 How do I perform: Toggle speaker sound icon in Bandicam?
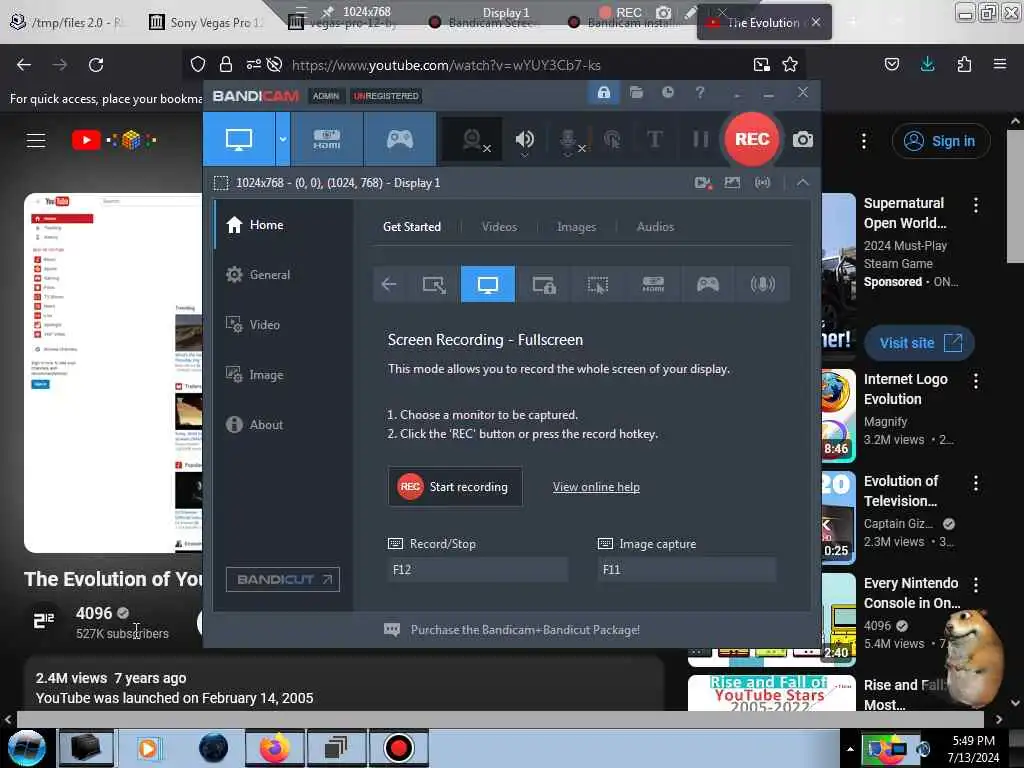[524, 139]
